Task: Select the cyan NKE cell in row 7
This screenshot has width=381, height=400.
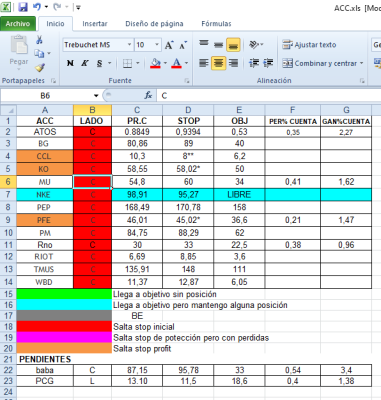Action: [x=45, y=195]
